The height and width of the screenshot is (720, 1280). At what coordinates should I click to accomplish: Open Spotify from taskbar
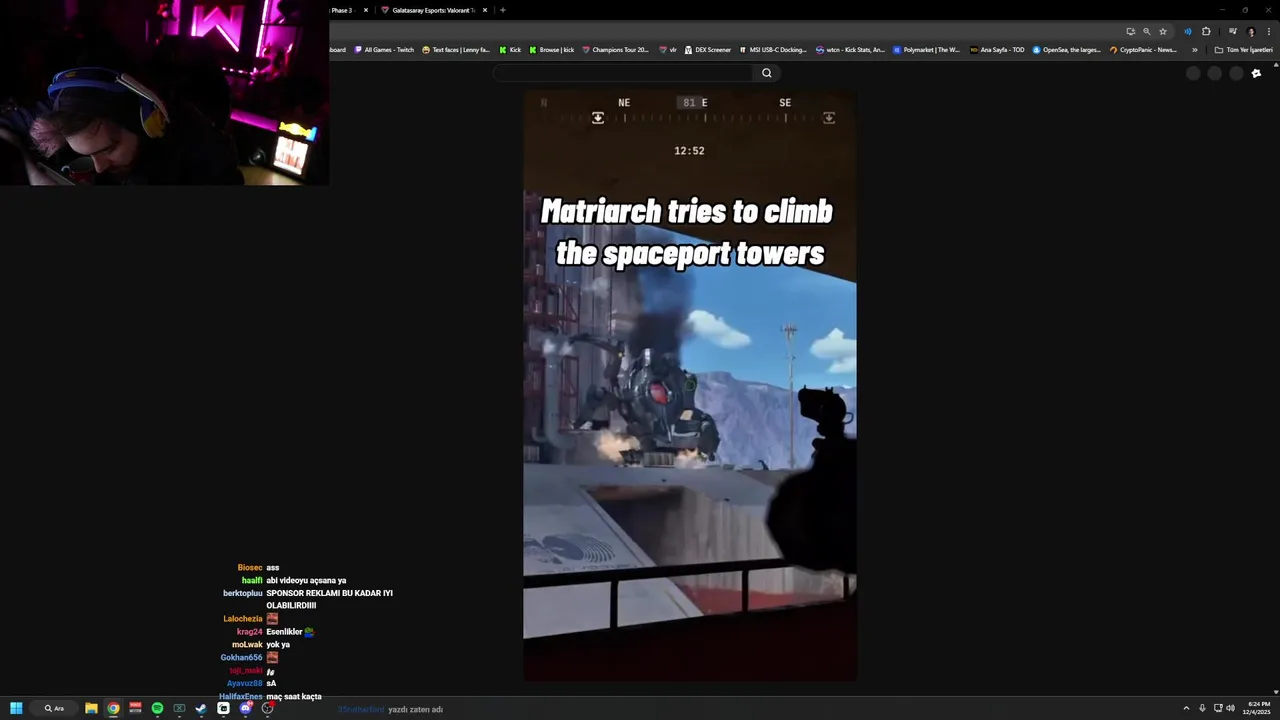pyautogui.click(x=157, y=708)
